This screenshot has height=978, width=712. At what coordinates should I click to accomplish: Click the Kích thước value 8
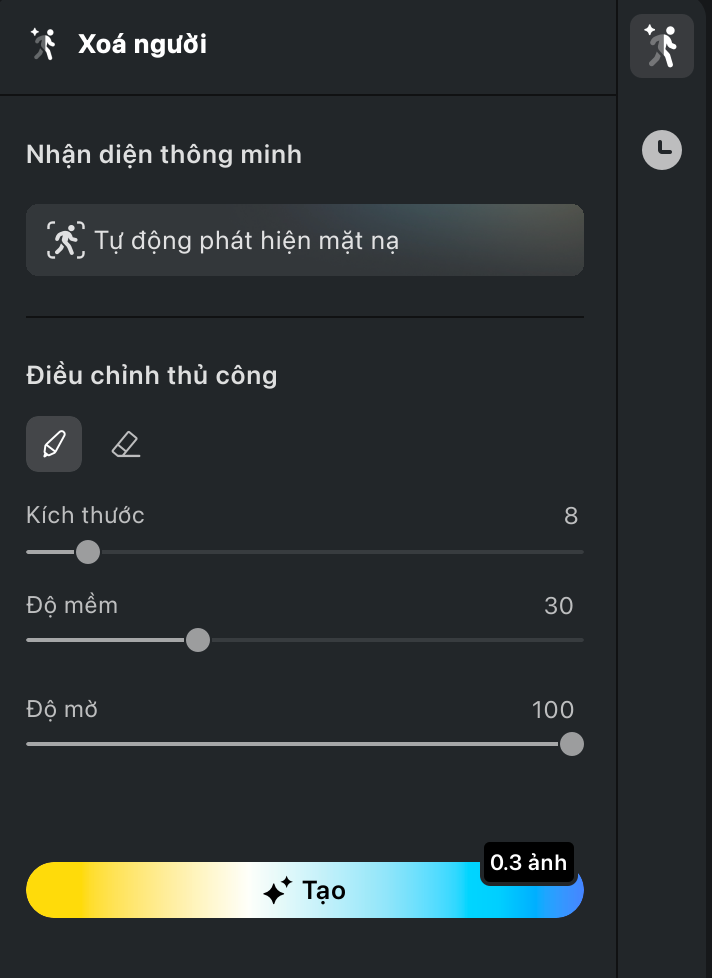571,516
